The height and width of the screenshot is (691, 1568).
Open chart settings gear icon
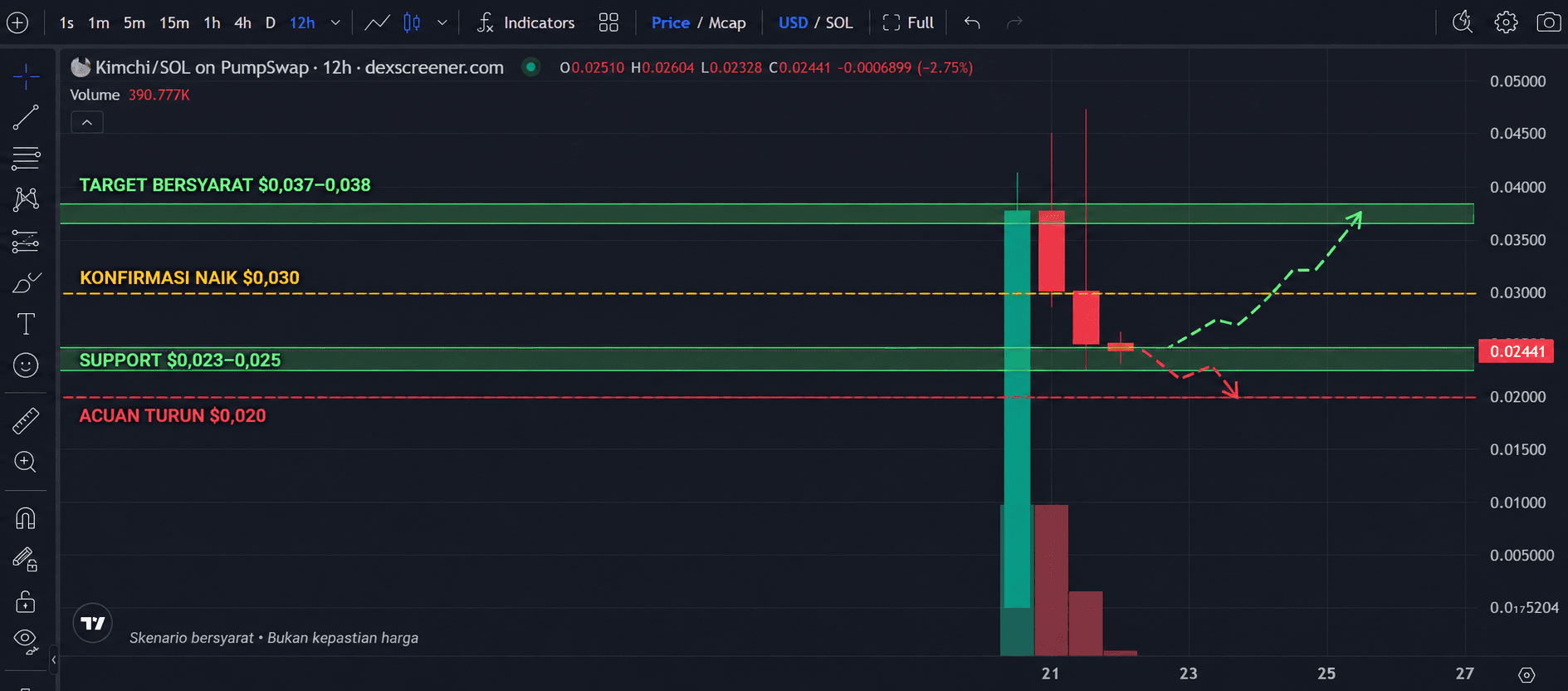pyautogui.click(x=1506, y=22)
